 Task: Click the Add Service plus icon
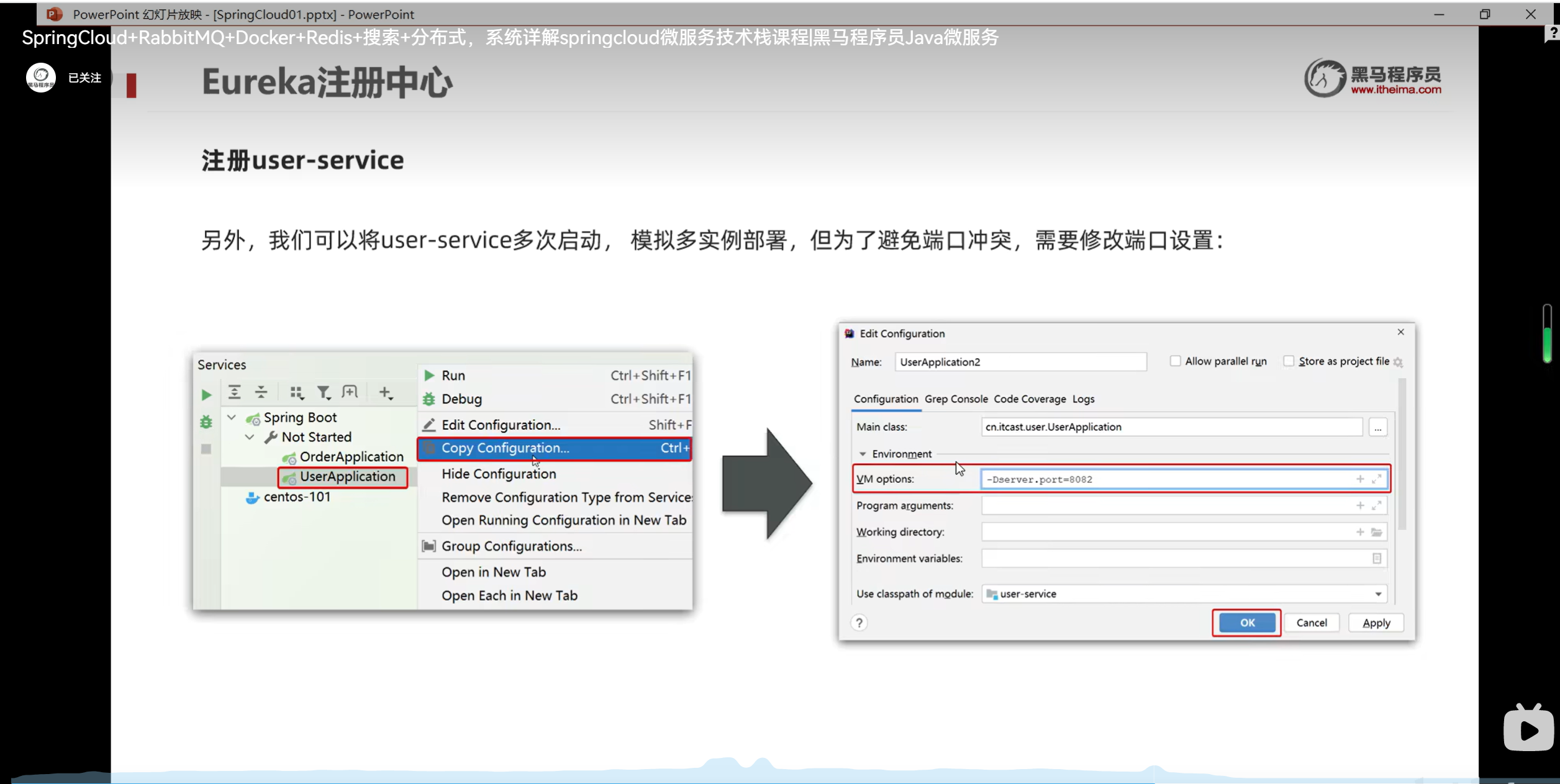coord(385,392)
